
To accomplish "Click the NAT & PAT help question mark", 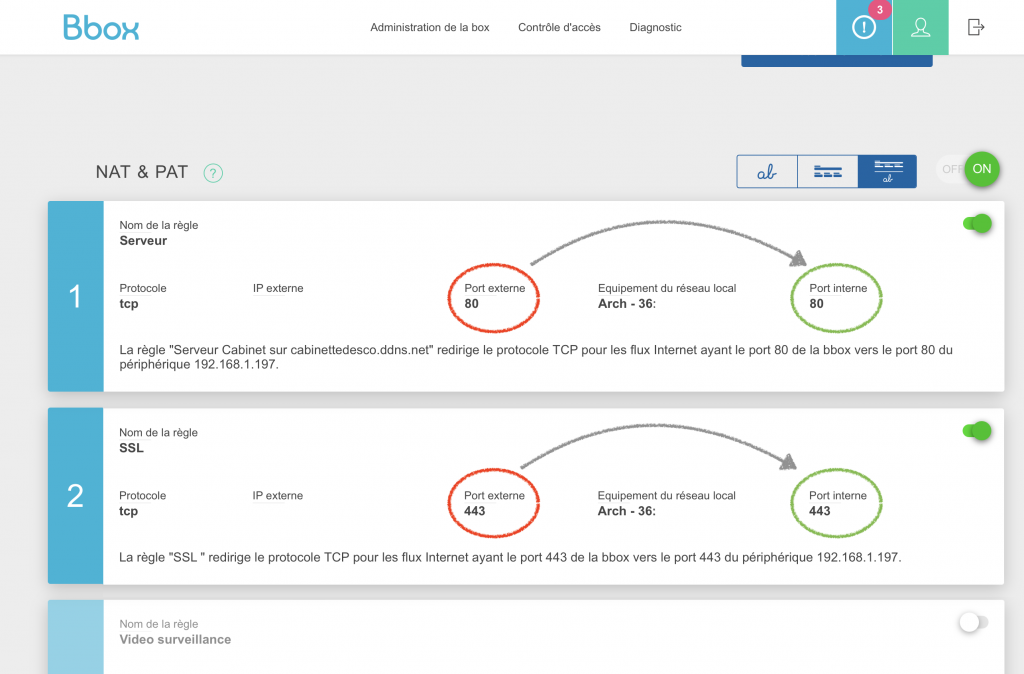I will [x=213, y=173].
